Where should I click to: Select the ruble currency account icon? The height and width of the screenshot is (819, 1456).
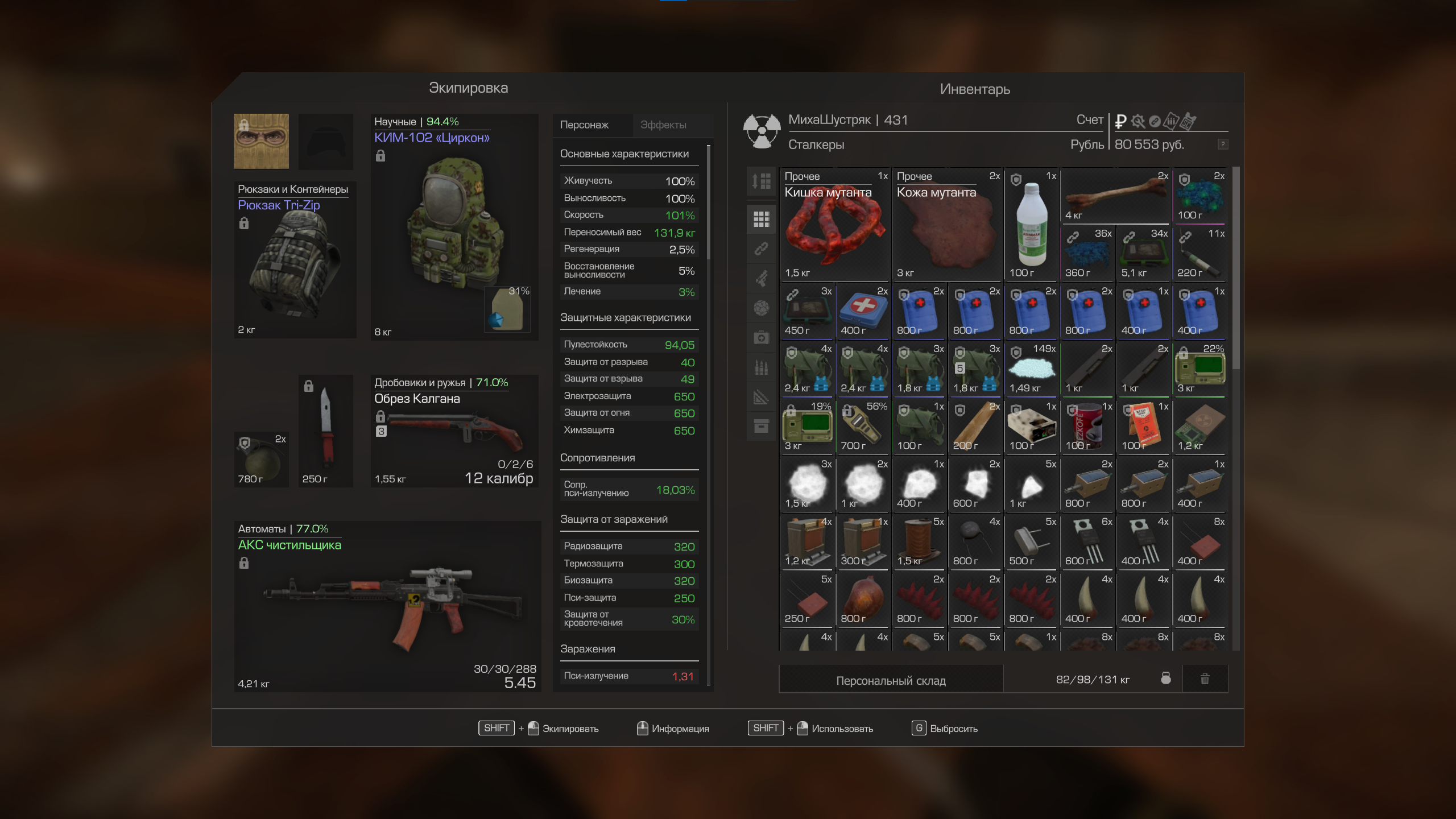tap(1120, 121)
